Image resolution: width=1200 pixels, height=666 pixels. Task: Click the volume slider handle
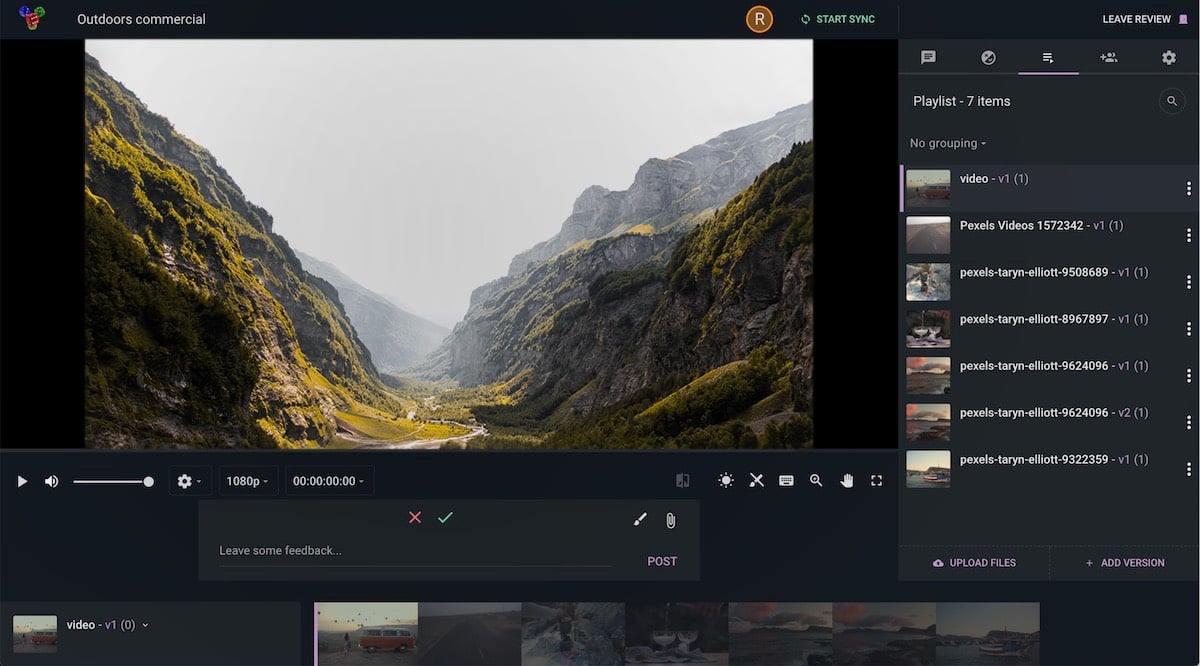(x=149, y=481)
